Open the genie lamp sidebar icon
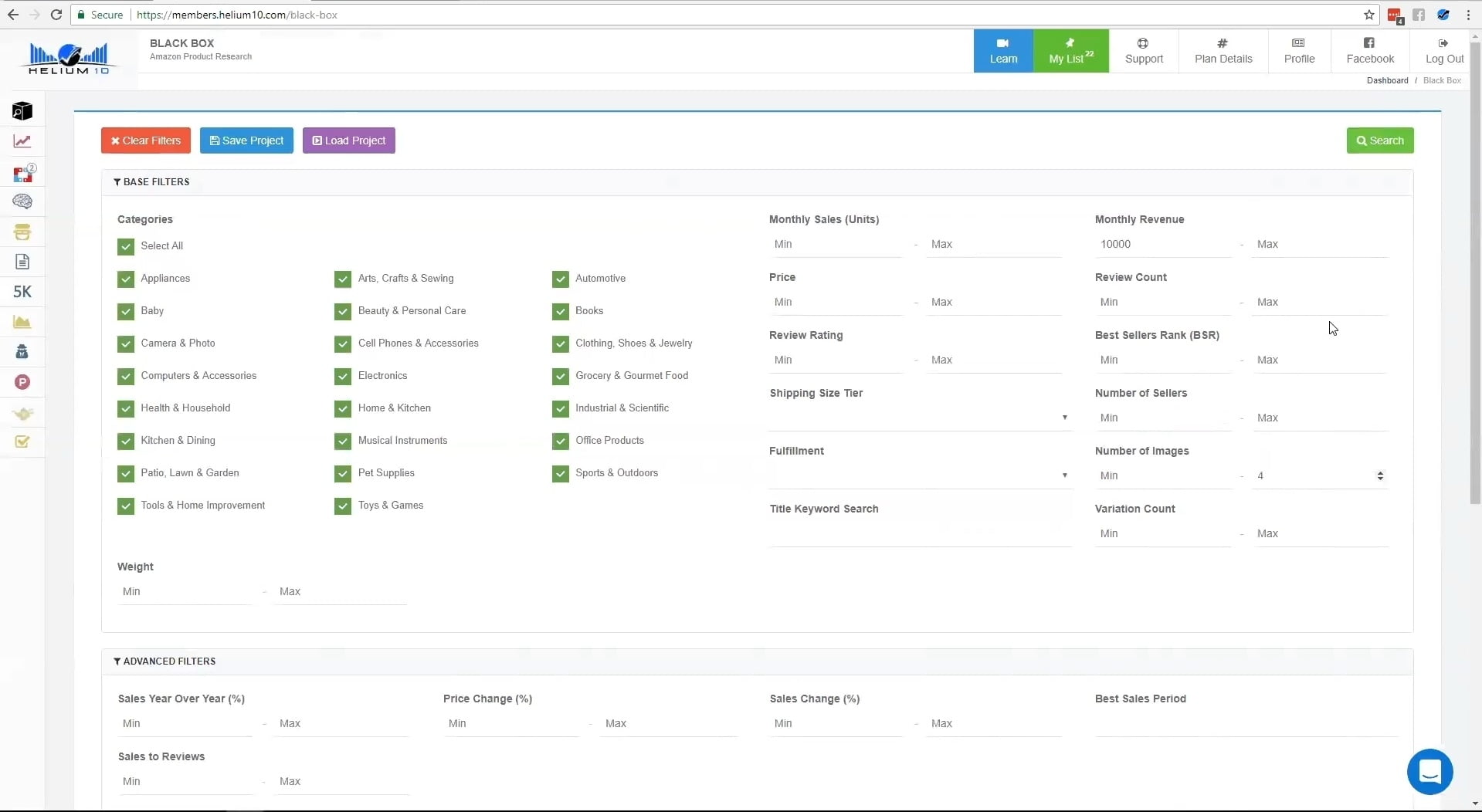 pos(22,414)
